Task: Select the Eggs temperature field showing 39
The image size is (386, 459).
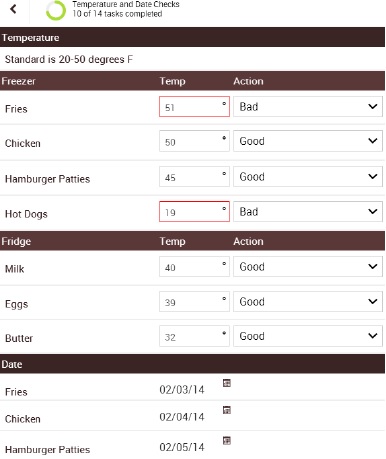Action: click(x=194, y=302)
